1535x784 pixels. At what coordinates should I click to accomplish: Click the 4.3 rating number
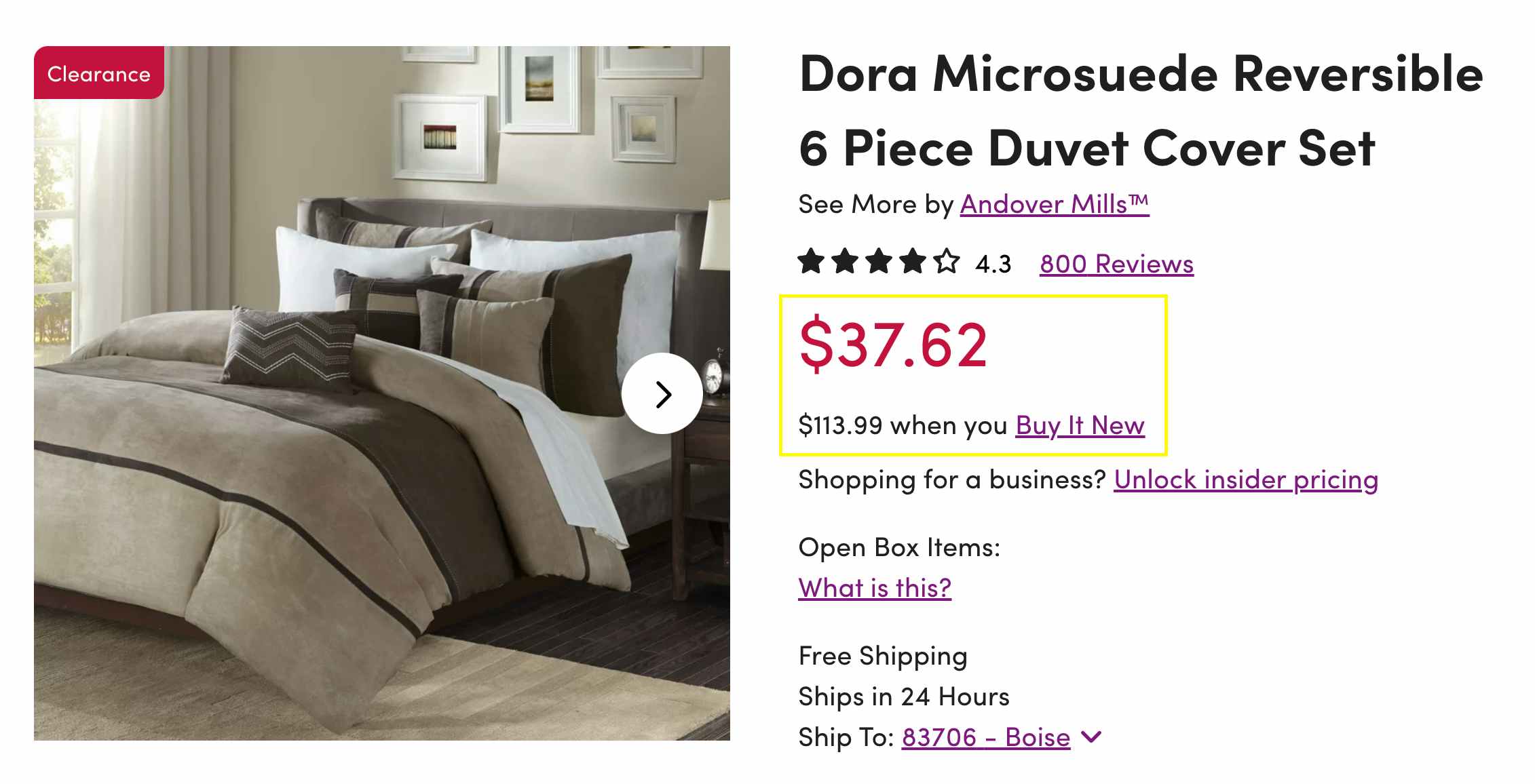click(993, 264)
